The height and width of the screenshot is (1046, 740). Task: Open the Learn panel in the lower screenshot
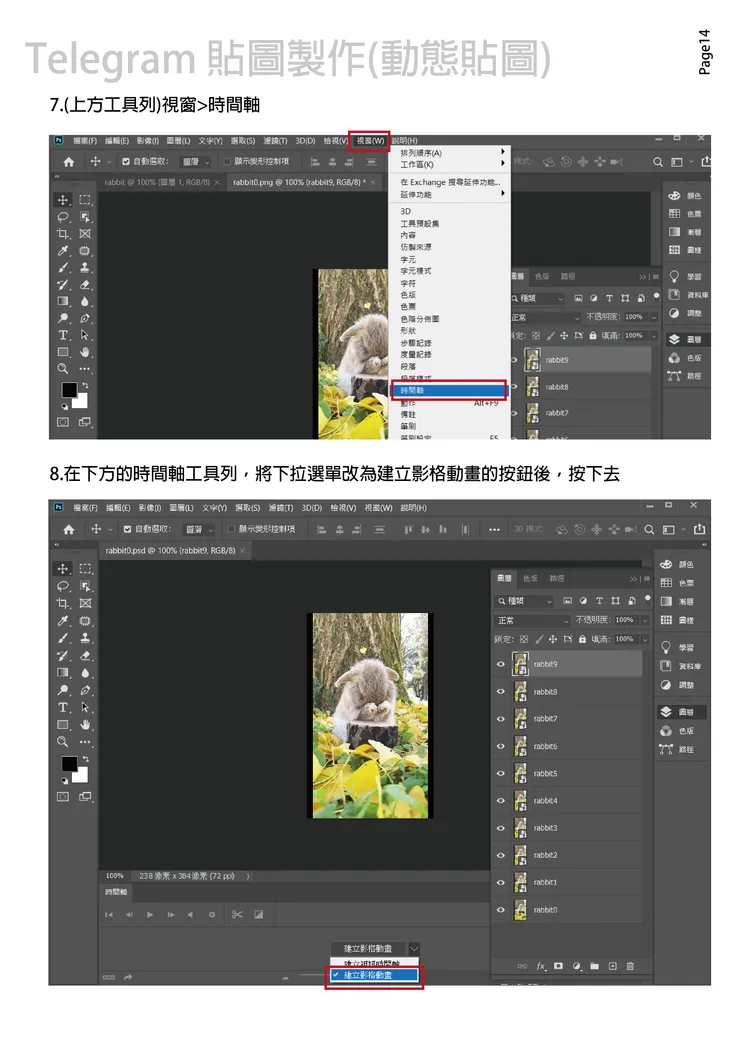pyautogui.click(x=678, y=648)
